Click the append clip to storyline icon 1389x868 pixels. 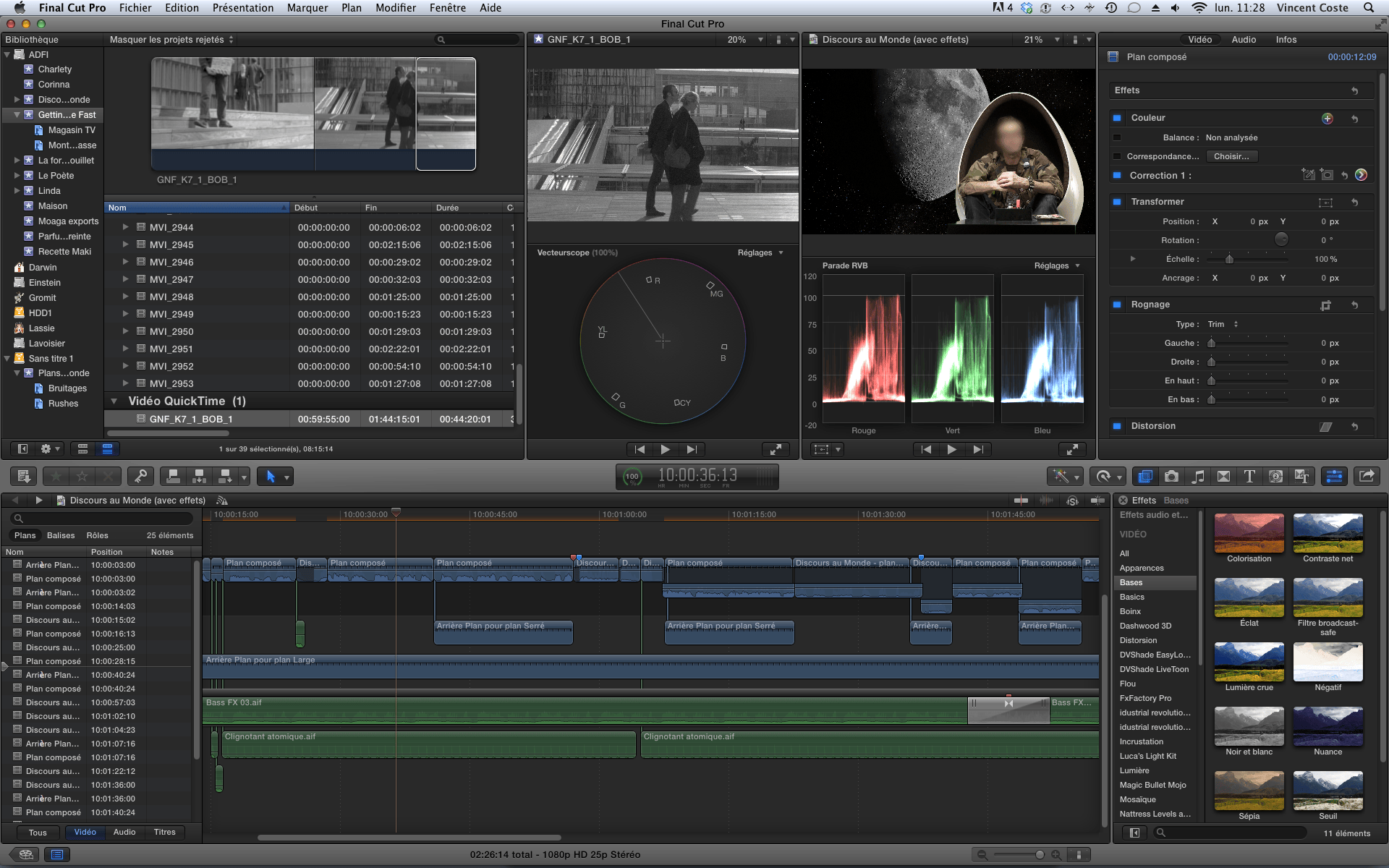(225, 476)
